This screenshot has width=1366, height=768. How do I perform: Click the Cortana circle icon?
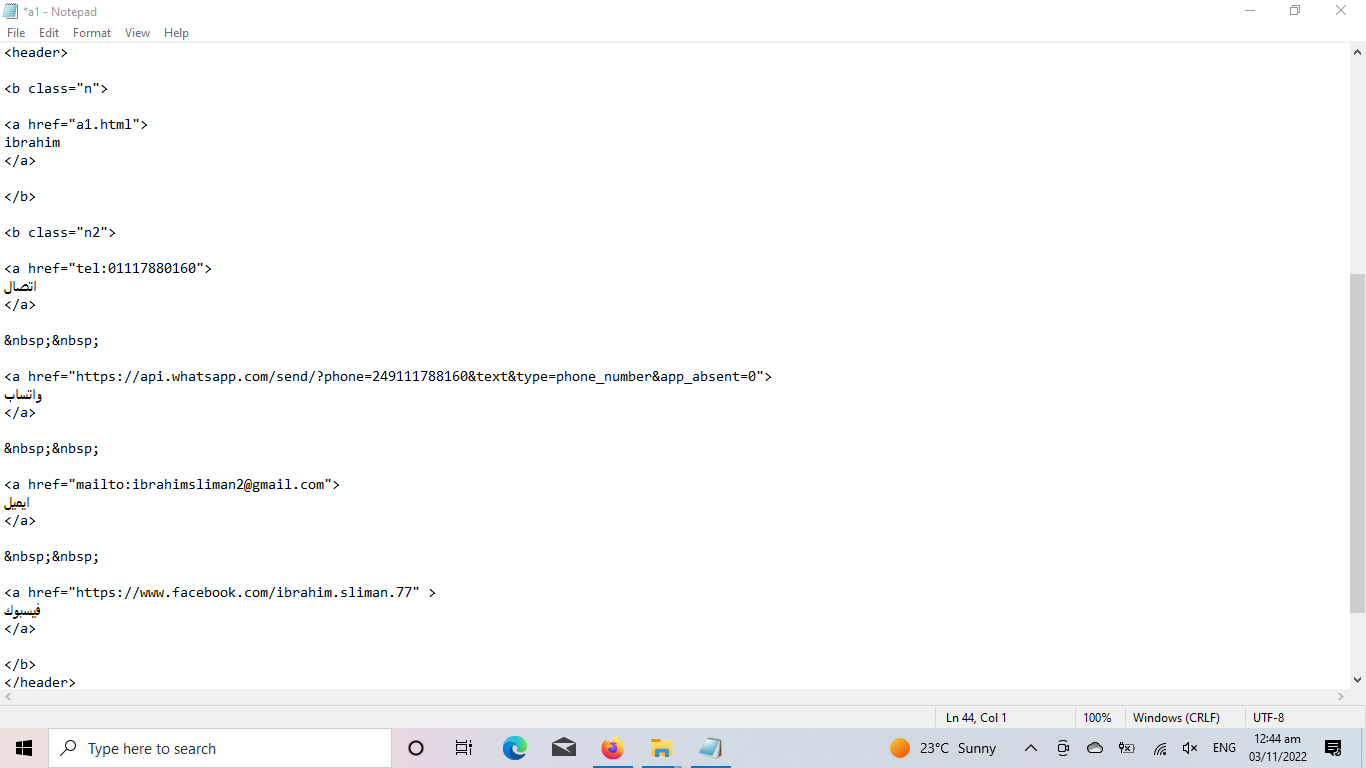[x=416, y=748]
